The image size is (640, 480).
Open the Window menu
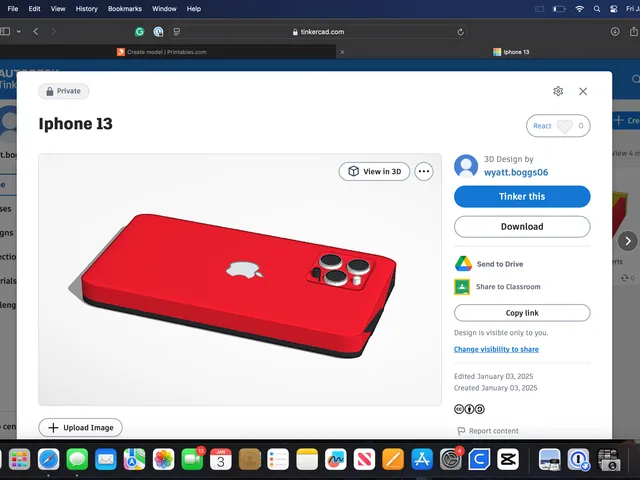tap(164, 9)
